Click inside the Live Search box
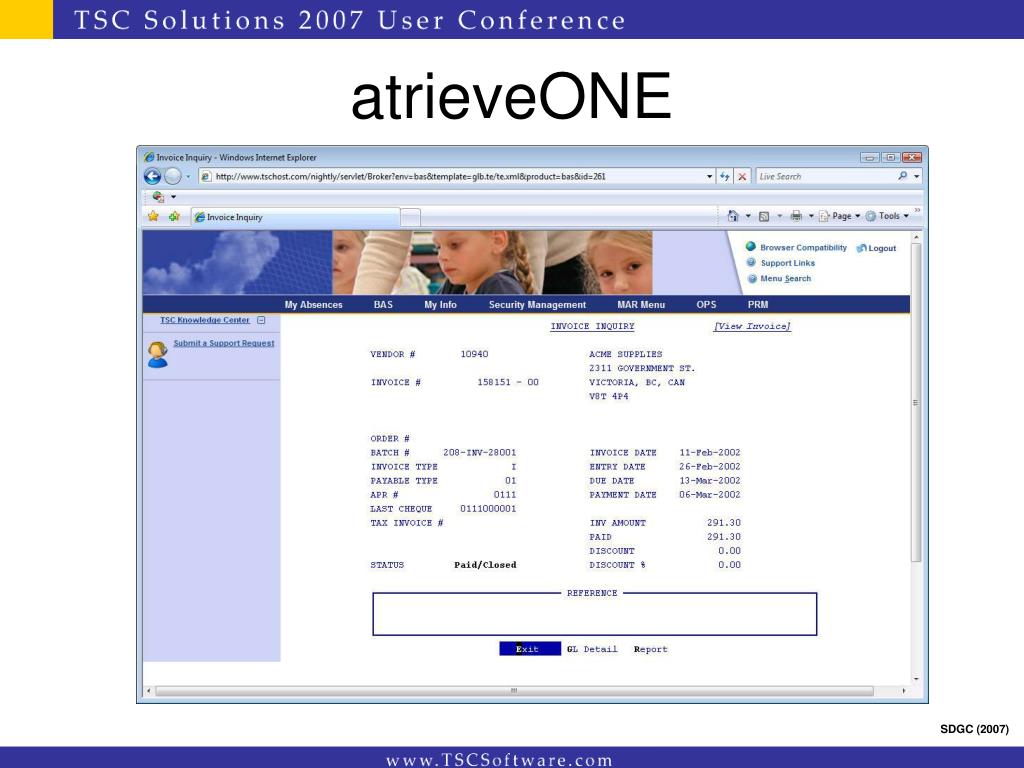Screen dimensions: 1024x768 pyautogui.click(x=824, y=176)
